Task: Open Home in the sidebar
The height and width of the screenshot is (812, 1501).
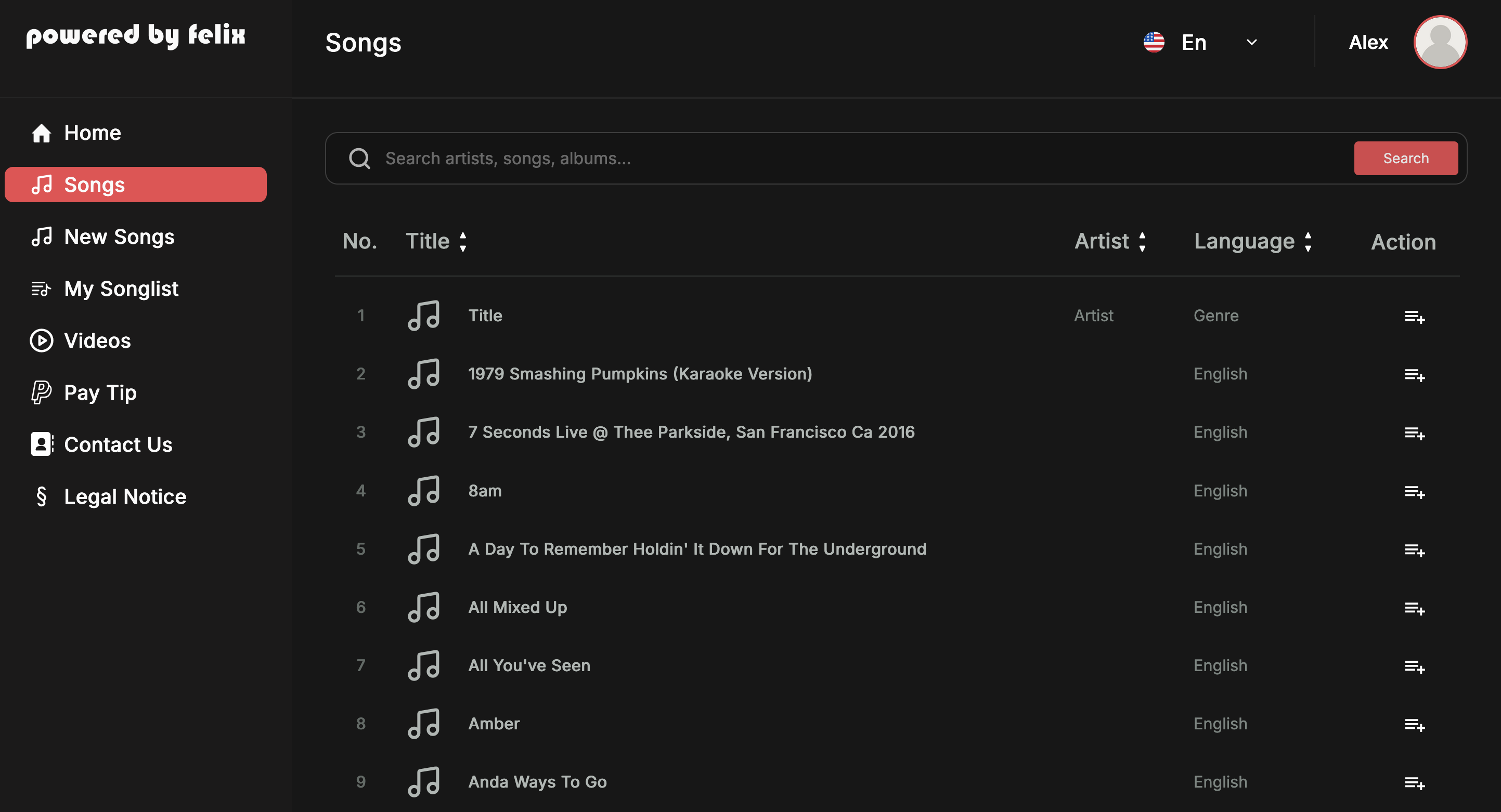Action: (x=92, y=133)
